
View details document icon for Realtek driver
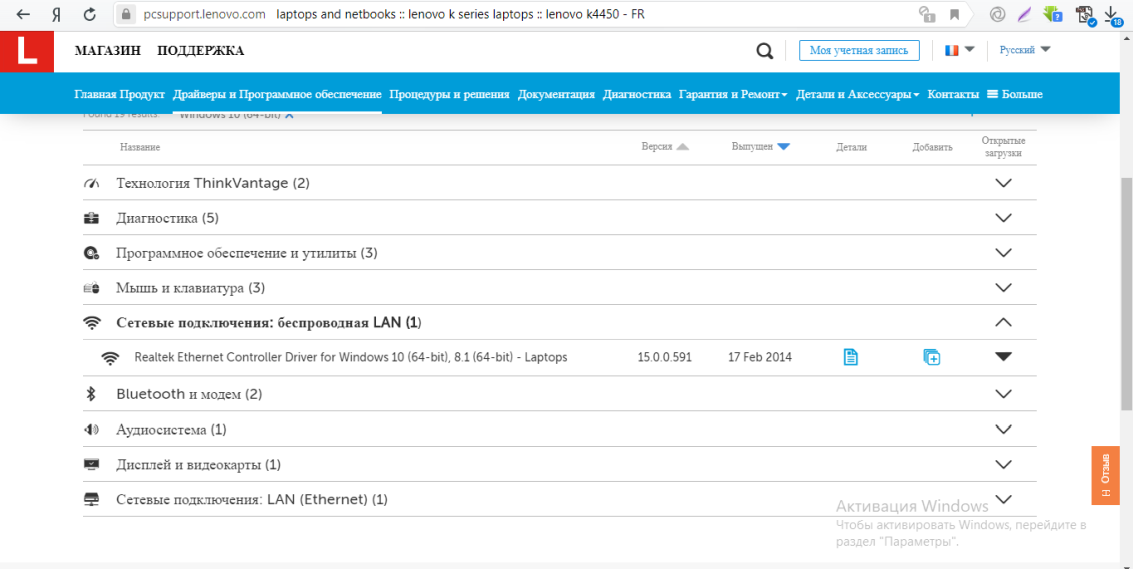click(850, 357)
